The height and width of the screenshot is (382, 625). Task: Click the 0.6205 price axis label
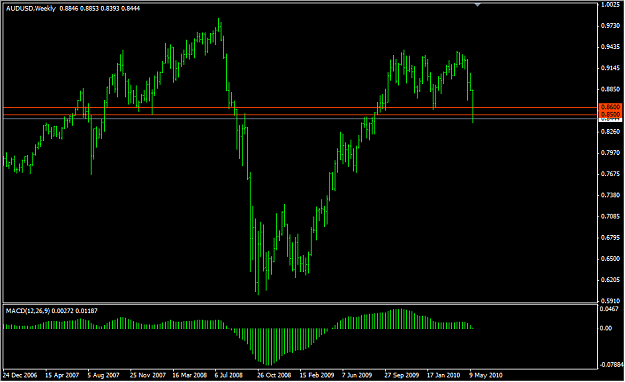(610, 280)
